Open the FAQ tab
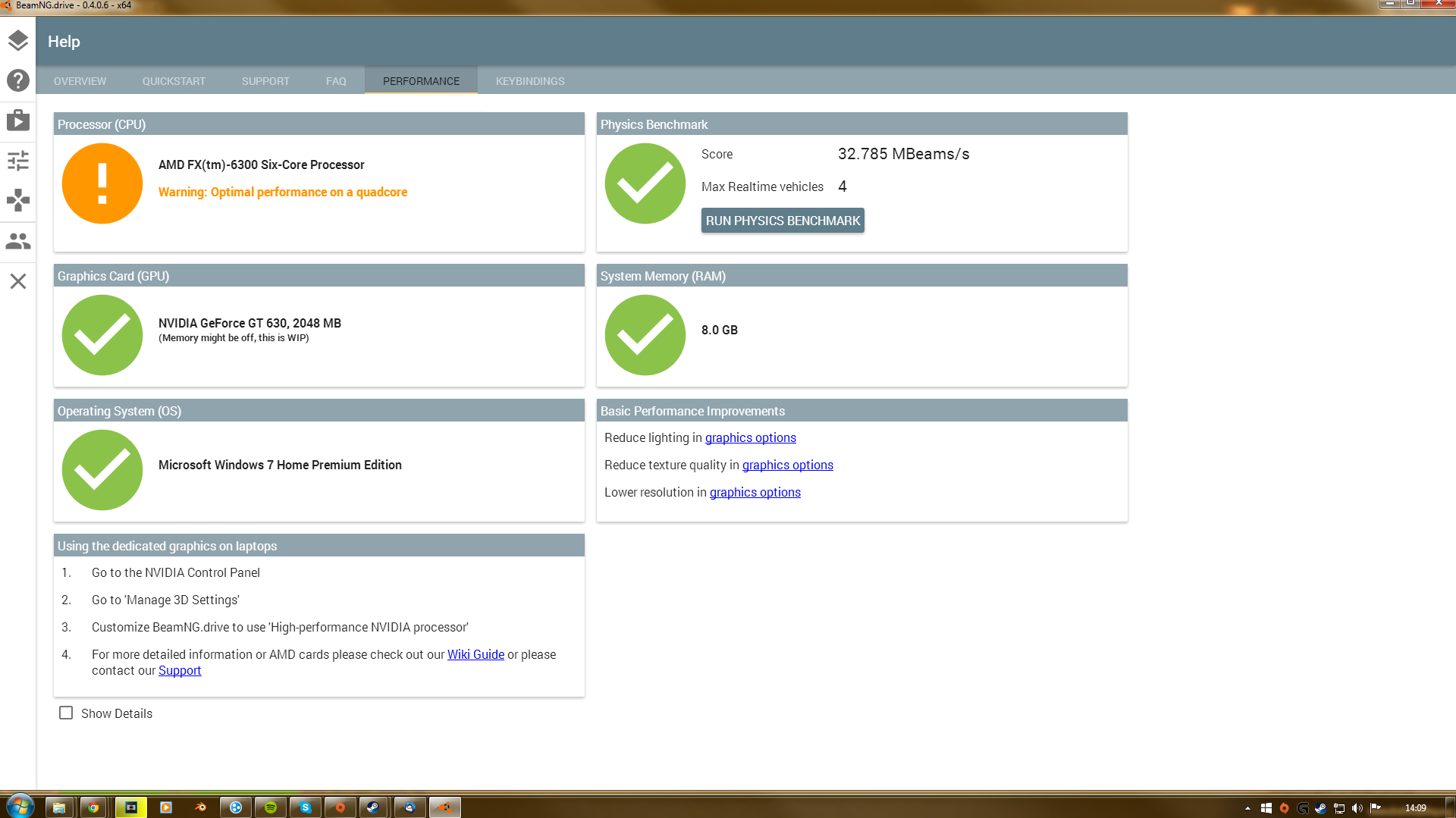Screen dimensions: 1456x818 point(336,81)
